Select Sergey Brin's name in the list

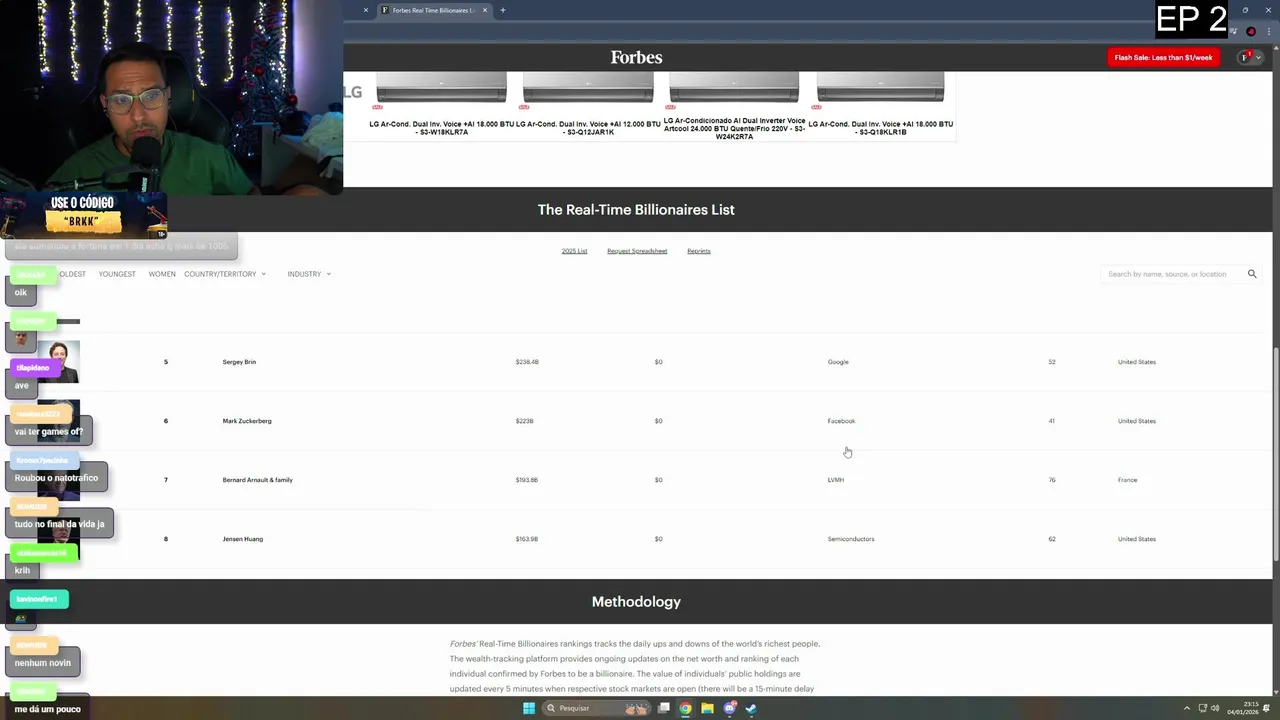click(239, 362)
